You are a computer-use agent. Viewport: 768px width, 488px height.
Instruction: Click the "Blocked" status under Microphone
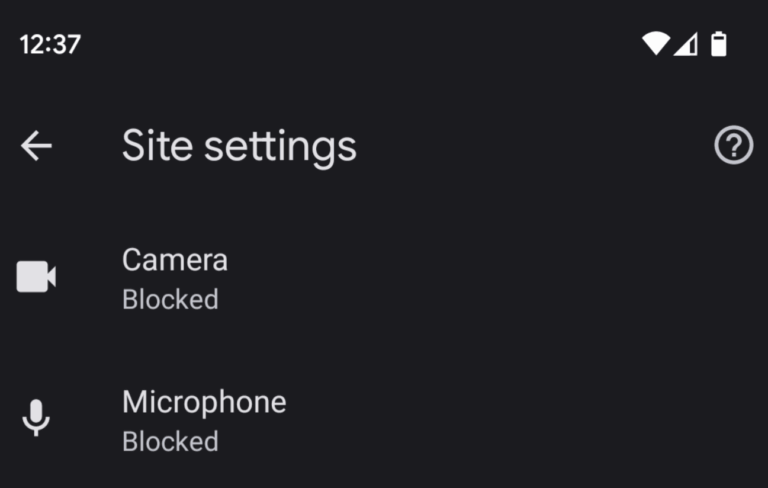pyautogui.click(x=170, y=441)
